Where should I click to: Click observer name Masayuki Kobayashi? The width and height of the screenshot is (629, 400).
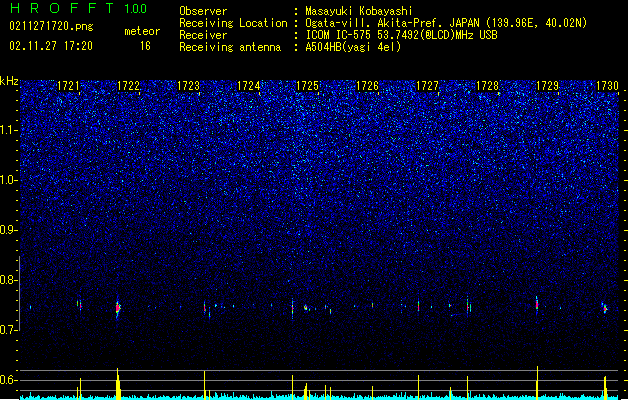tap(359, 11)
